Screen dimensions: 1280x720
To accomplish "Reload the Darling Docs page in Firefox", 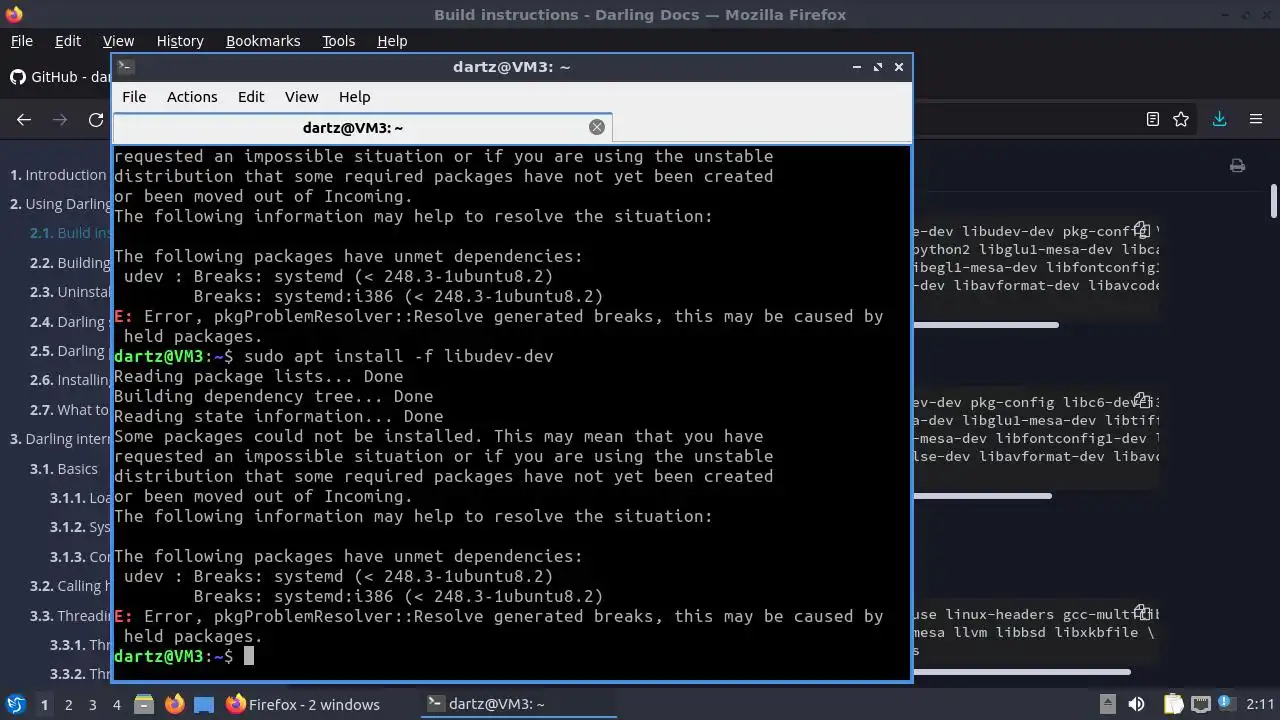I will tap(96, 119).
